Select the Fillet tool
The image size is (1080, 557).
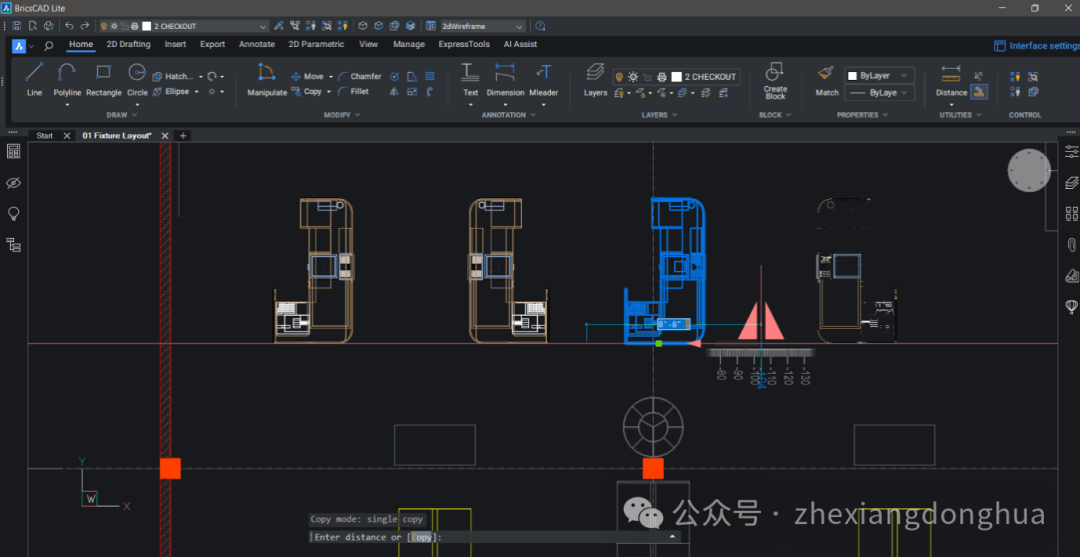[353, 91]
